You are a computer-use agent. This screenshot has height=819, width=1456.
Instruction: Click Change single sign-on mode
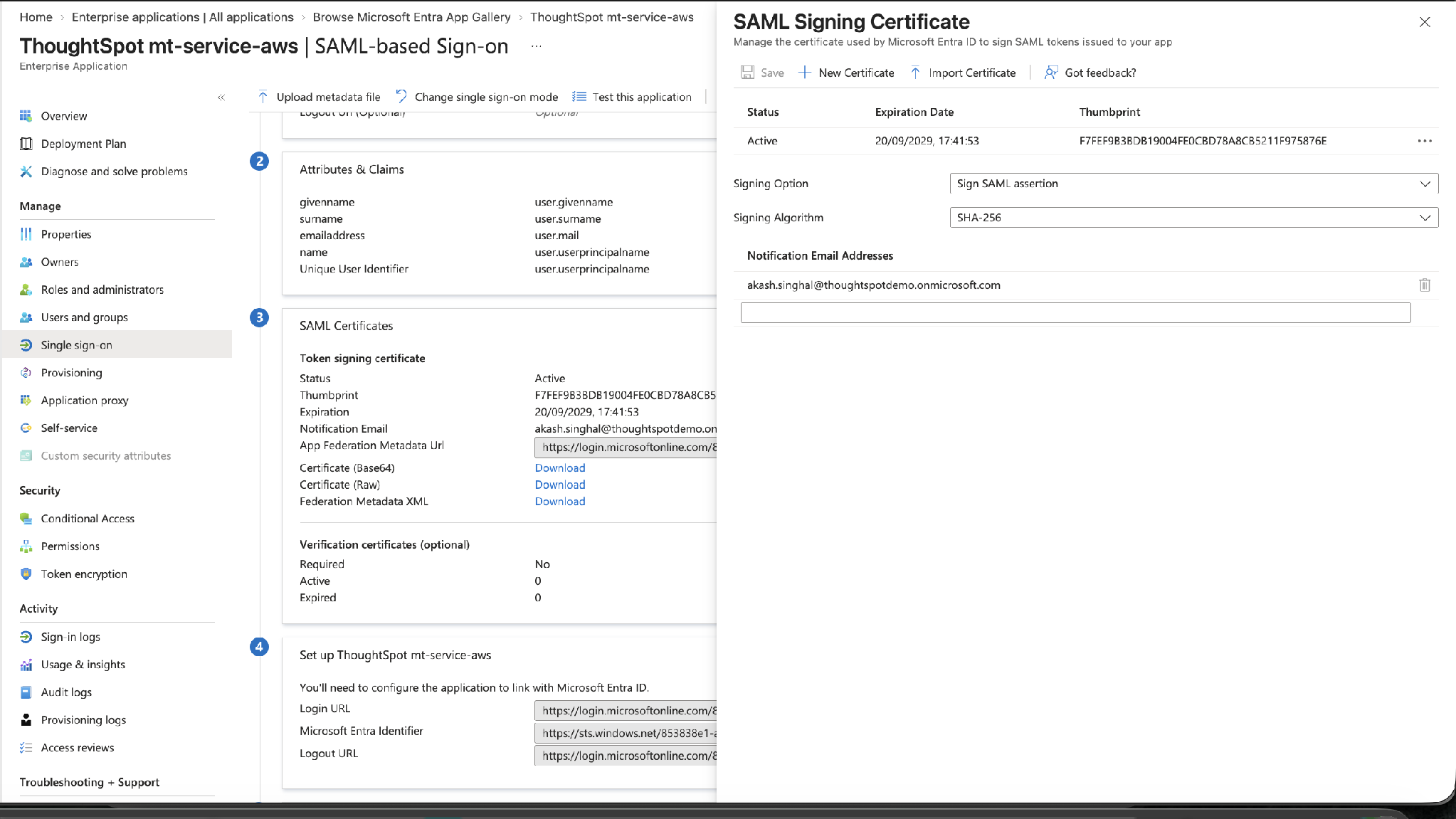tap(477, 97)
